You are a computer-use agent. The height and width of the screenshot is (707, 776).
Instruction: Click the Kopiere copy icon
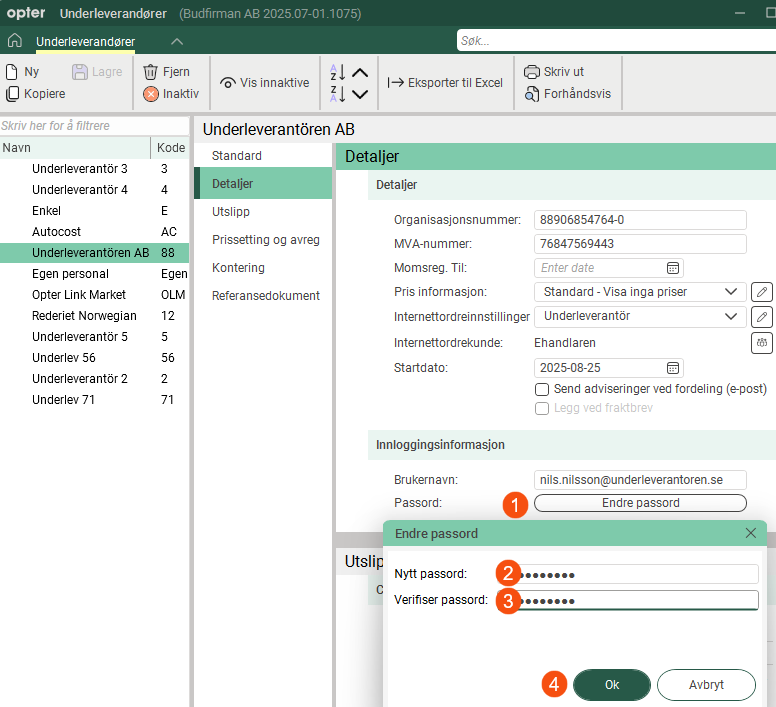[x=12, y=94]
